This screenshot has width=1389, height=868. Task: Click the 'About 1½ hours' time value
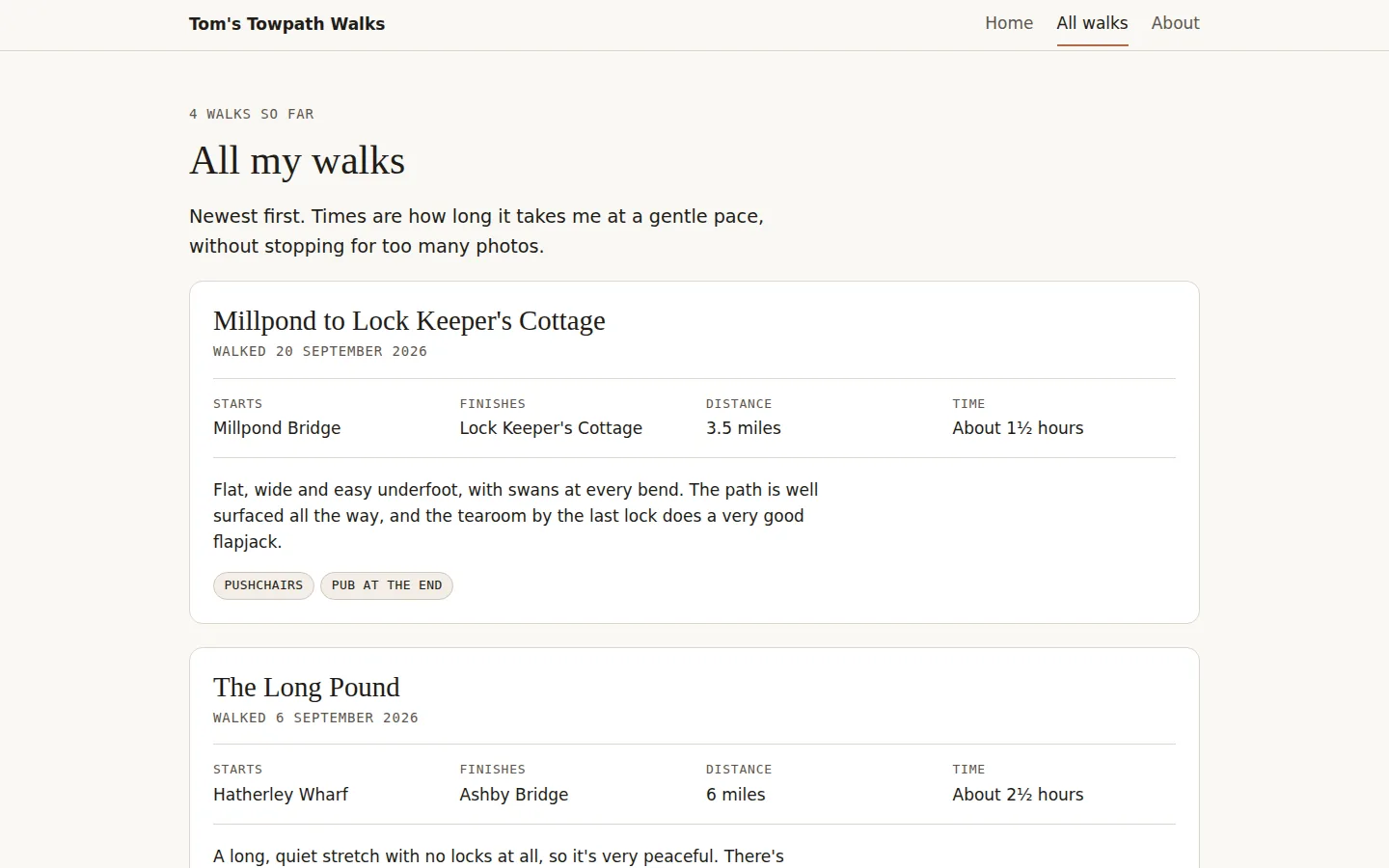1018,428
